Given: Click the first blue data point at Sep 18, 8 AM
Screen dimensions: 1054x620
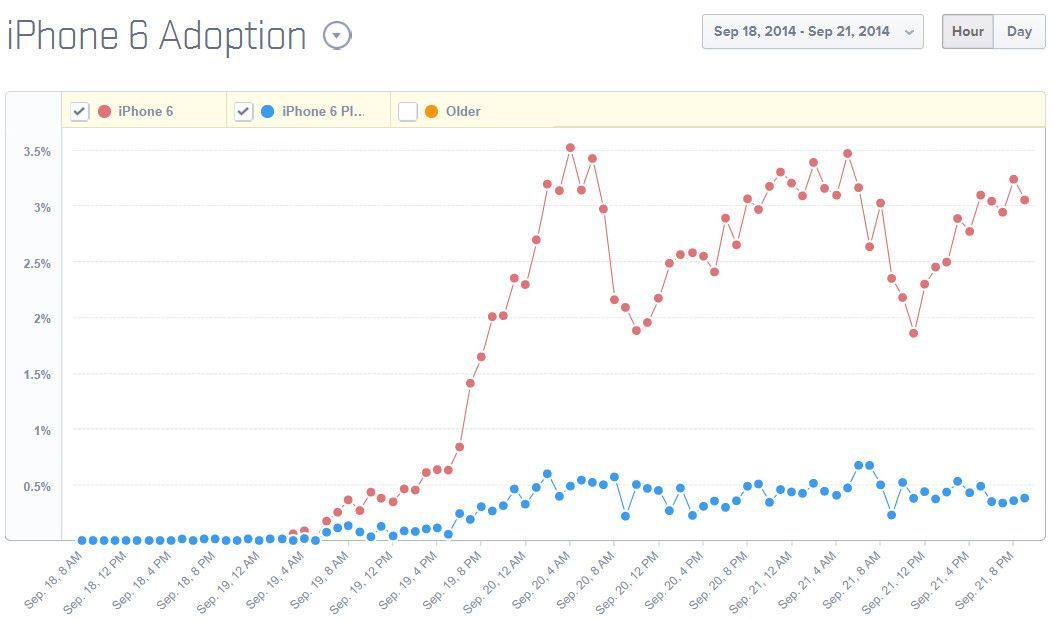Looking at the screenshot, I should (x=82, y=540).
